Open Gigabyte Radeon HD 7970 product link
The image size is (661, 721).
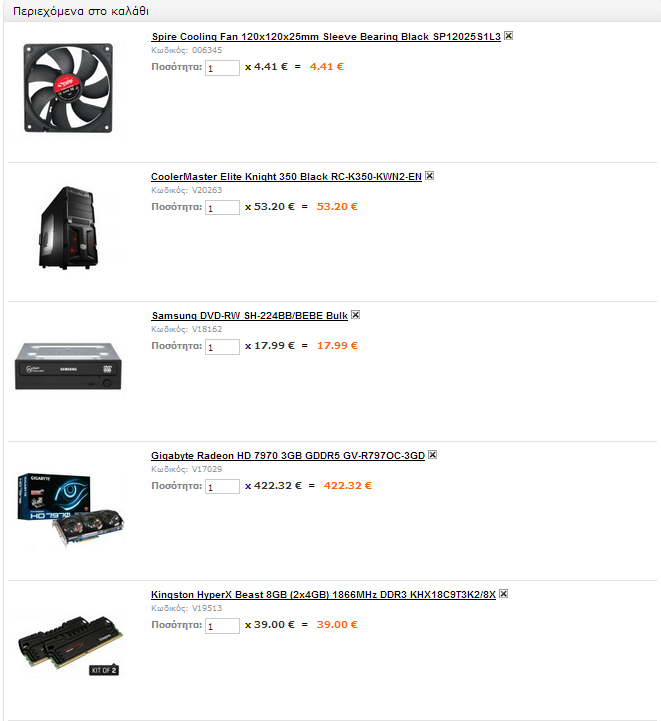[288, 456]
